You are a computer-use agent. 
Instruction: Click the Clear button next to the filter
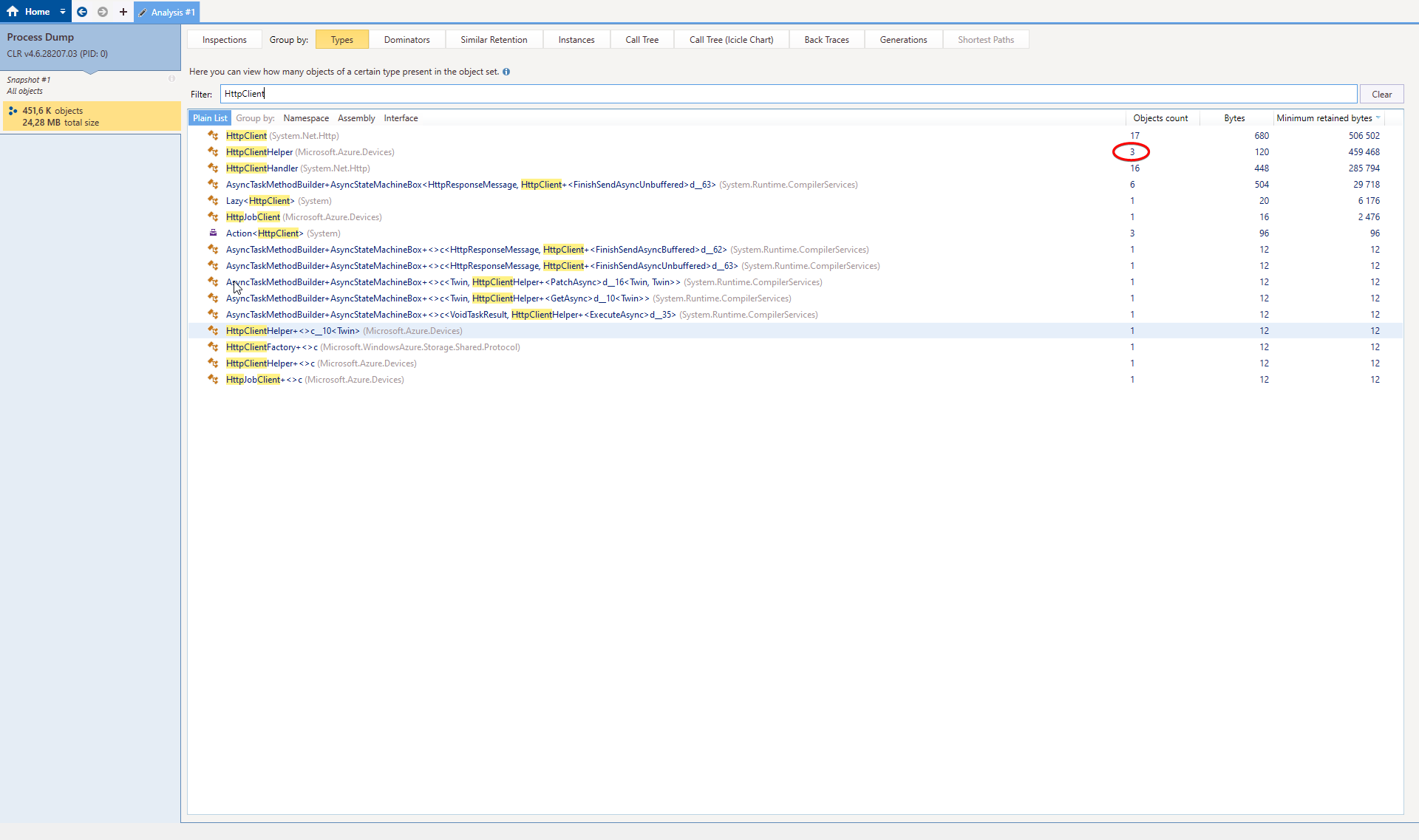1381,94
